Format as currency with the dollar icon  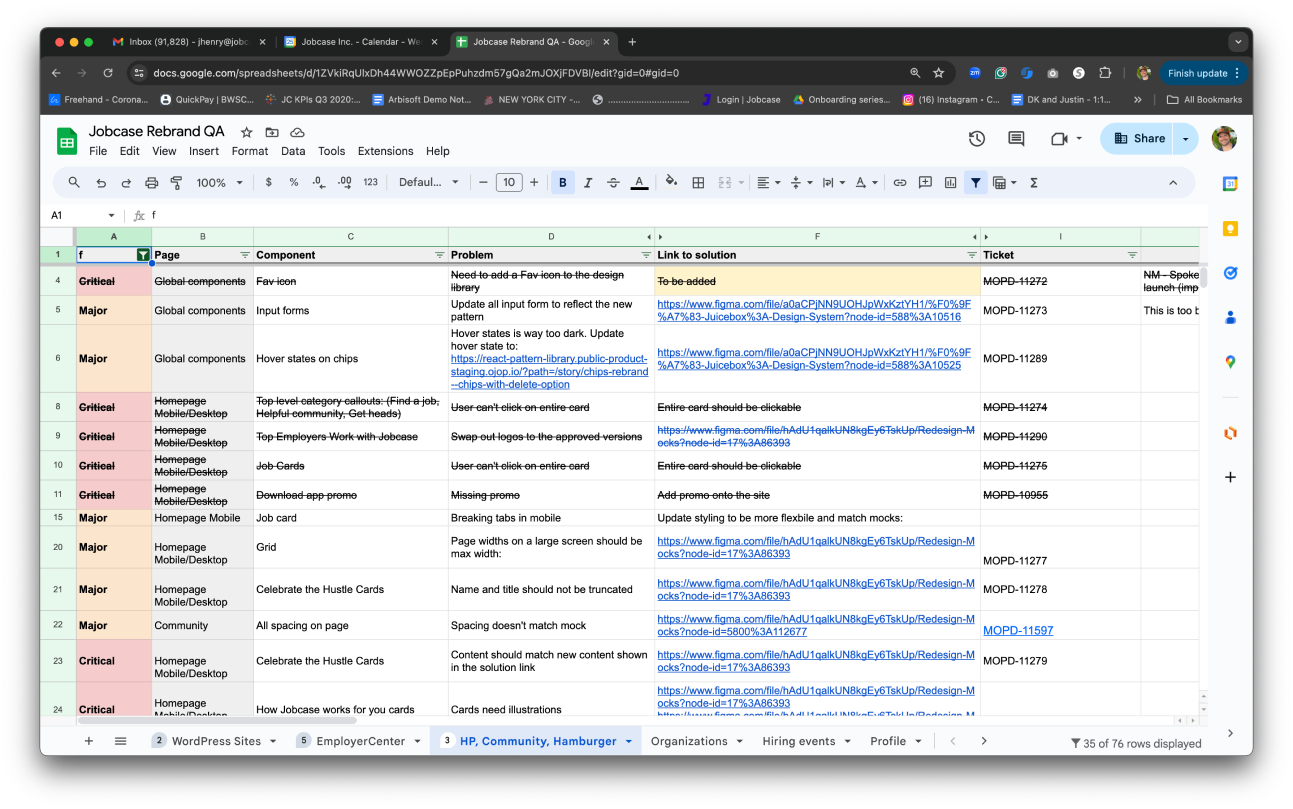coord(268,183)
